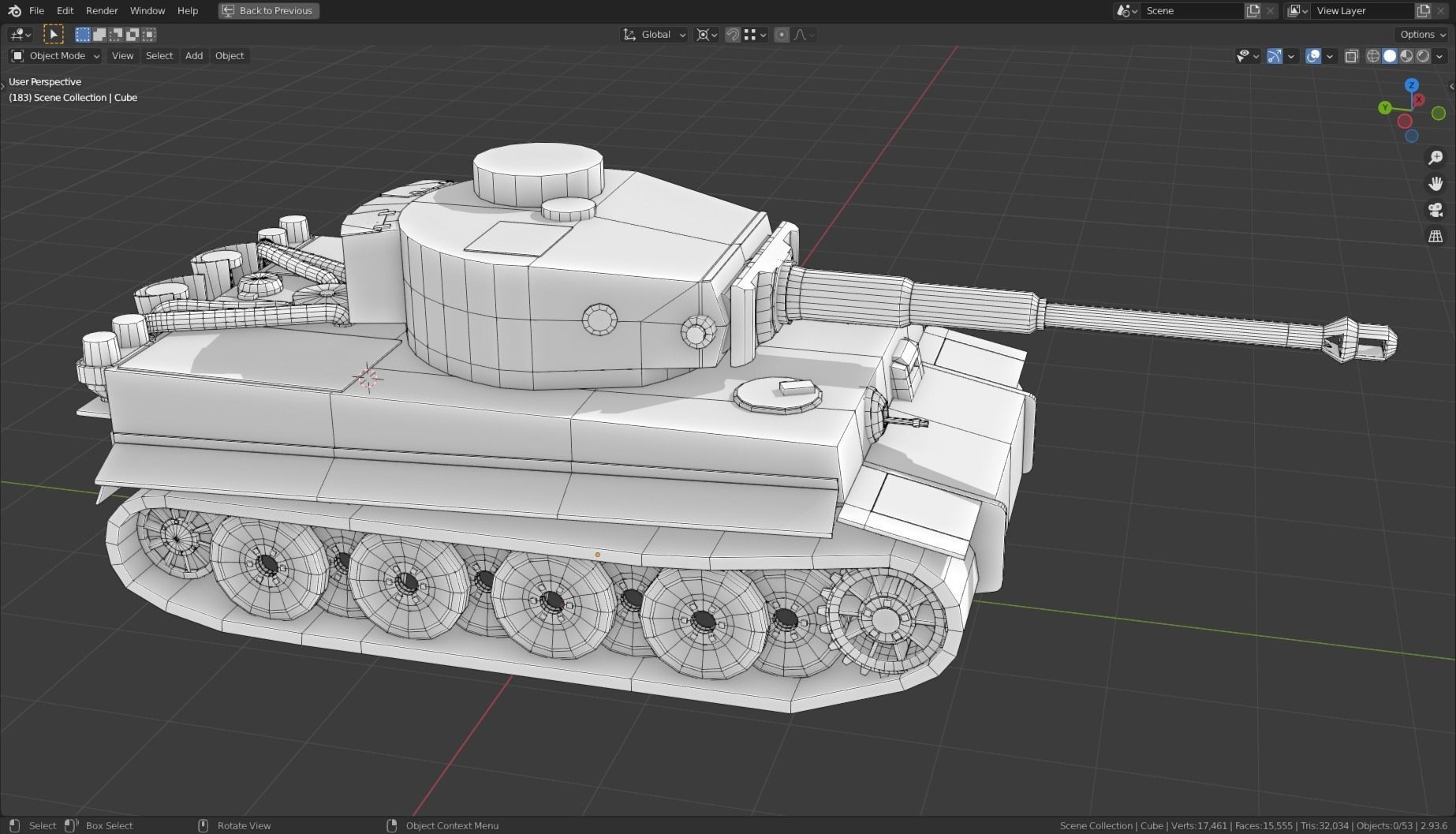Create a new scene with the copy icon
Image resolution: width=1456 pixels, height=834 pixels.
click(1253, 10)
